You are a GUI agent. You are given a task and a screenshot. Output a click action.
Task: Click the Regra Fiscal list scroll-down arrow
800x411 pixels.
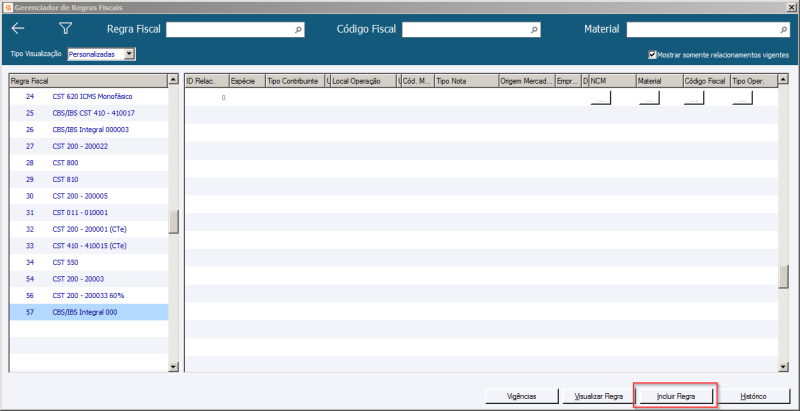coord(173,366)
